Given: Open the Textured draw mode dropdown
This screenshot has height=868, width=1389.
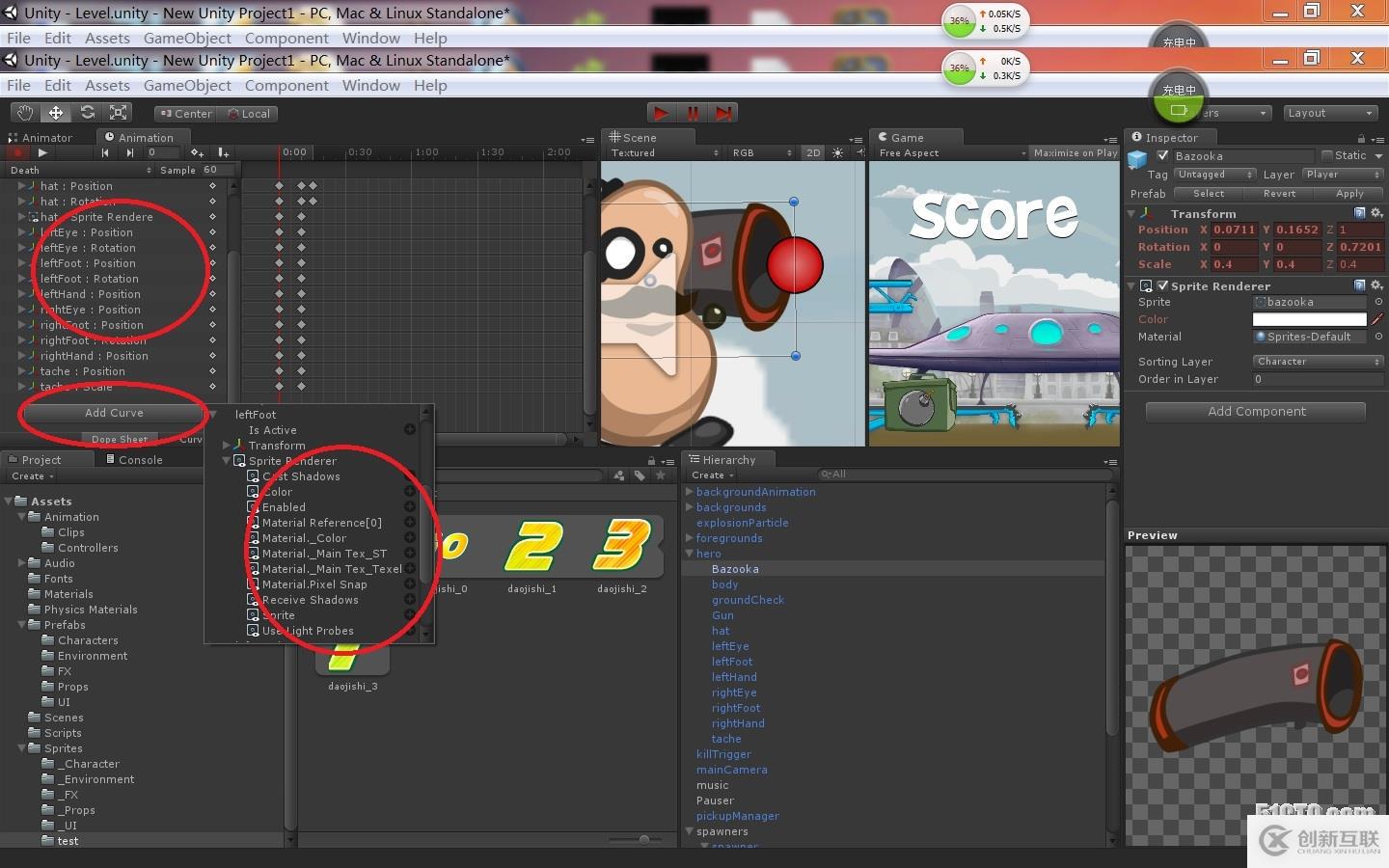Looking at the screenshot, I should pyautogui.click(x=665, y=152).
